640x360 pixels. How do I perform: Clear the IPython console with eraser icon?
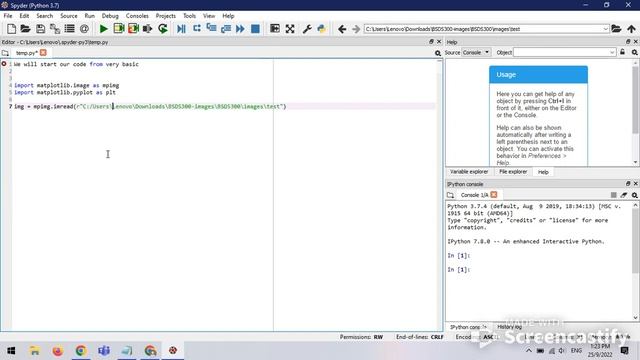point(624,195)
